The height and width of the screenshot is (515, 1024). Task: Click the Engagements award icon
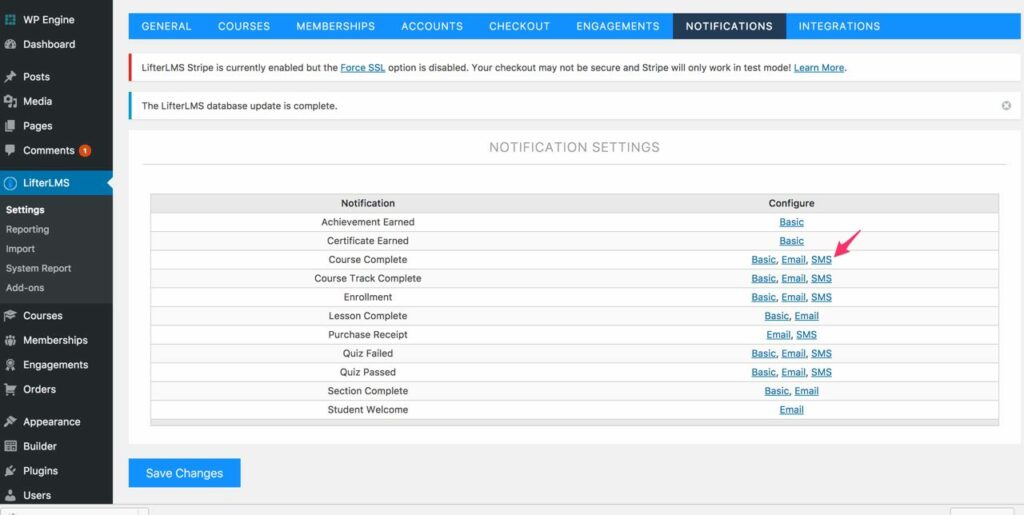point(10,365)
